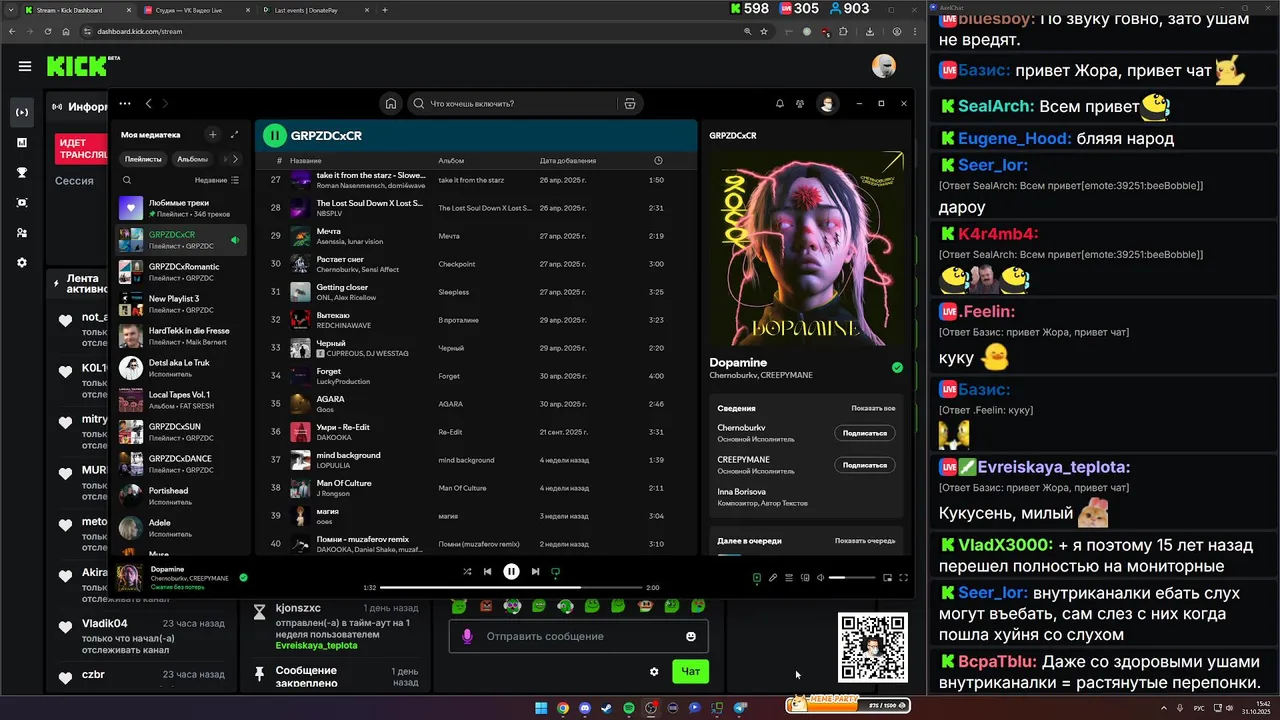Open Connect to a device icon
This screenshot has height=720, width=1280.
[805, 577]
